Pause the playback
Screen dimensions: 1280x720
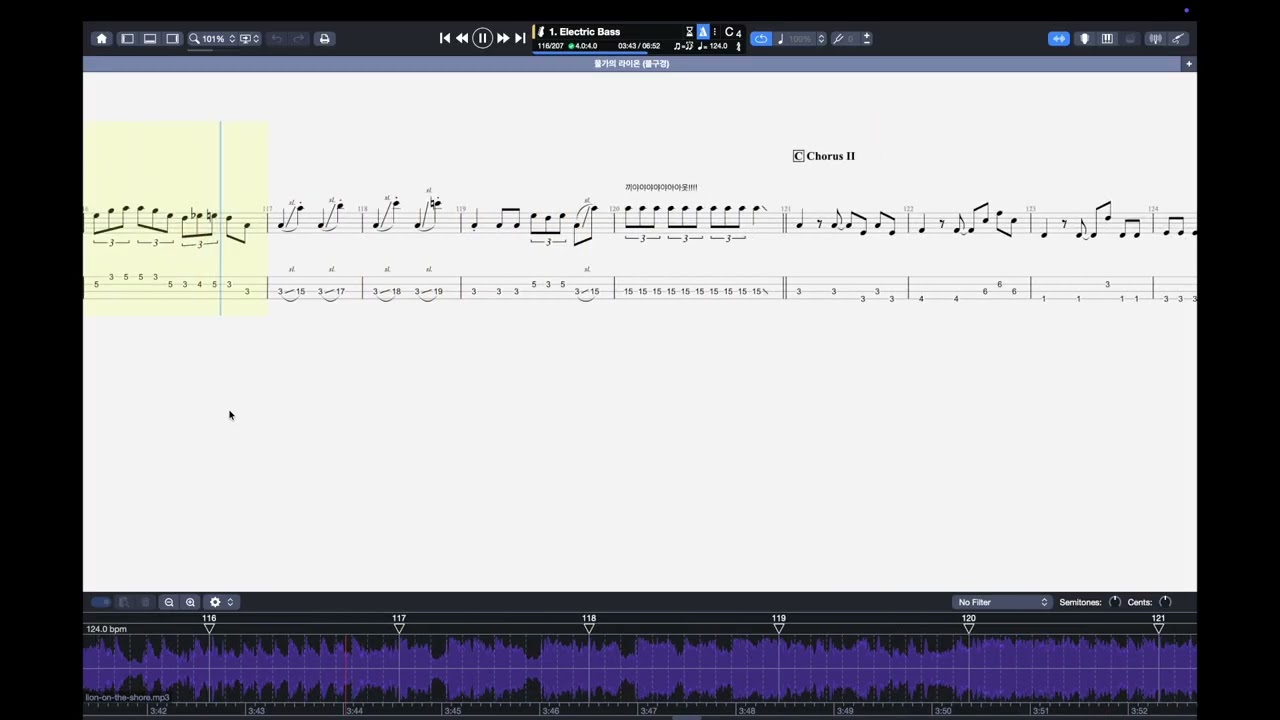pyautogui.click(x=482, y=38)
